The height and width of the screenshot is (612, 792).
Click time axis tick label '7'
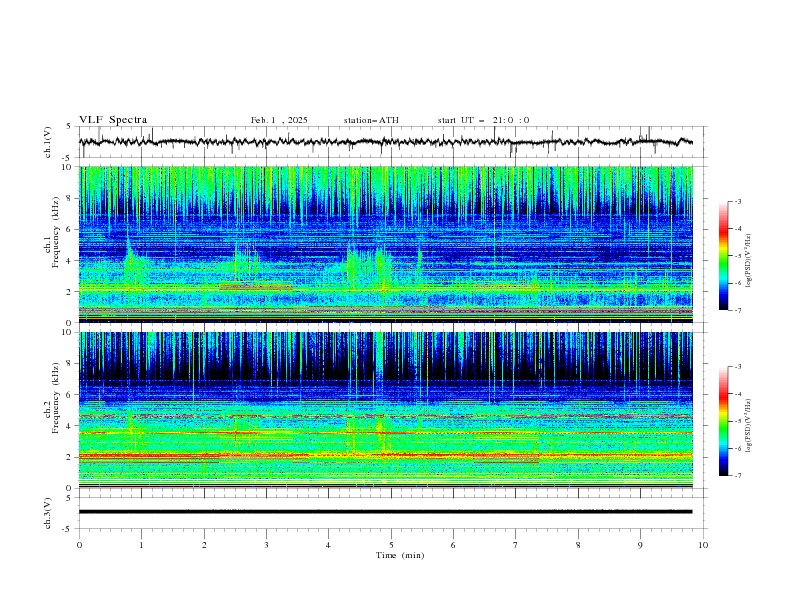[516, 545]
